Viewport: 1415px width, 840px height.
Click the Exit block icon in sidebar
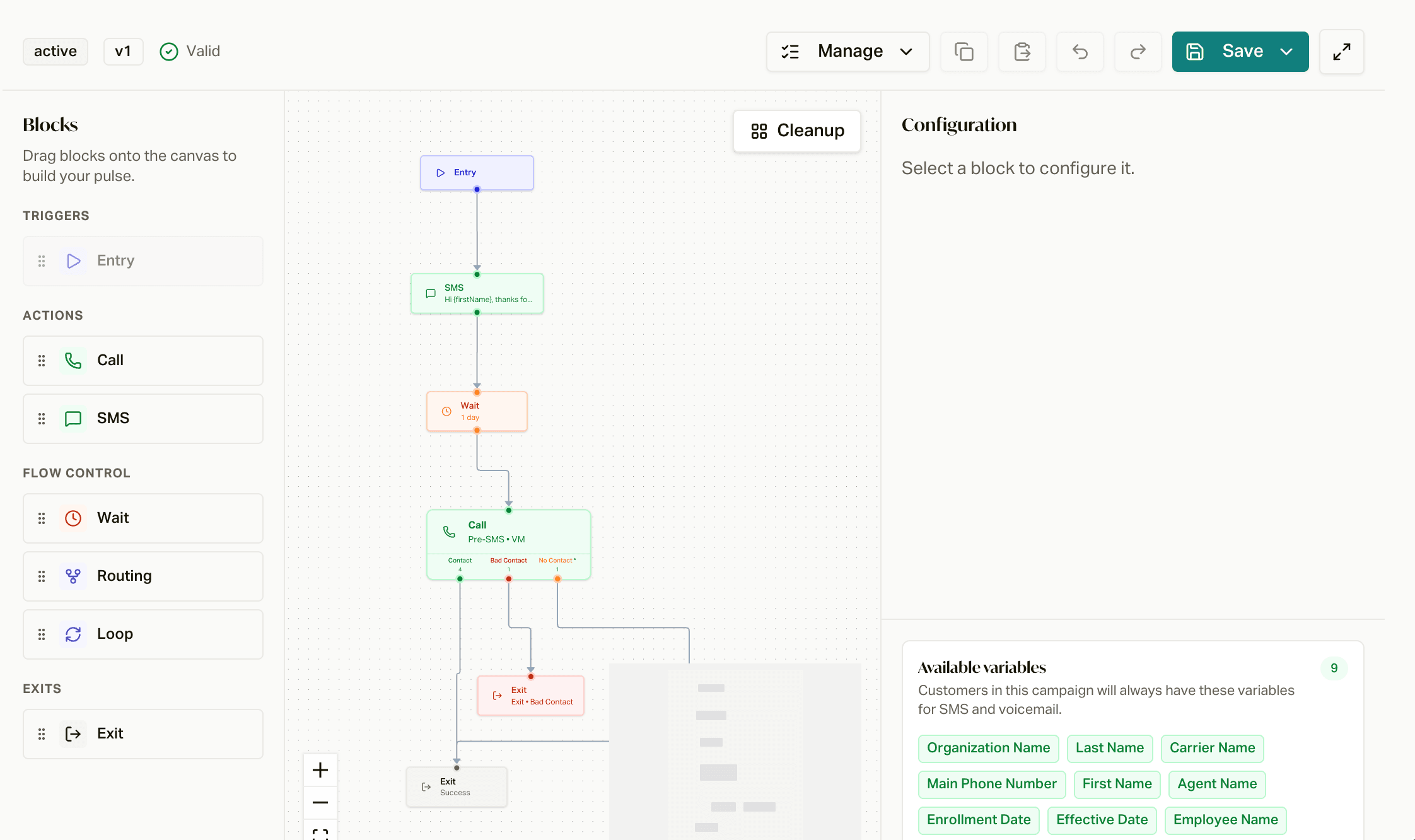coord(73,733)
